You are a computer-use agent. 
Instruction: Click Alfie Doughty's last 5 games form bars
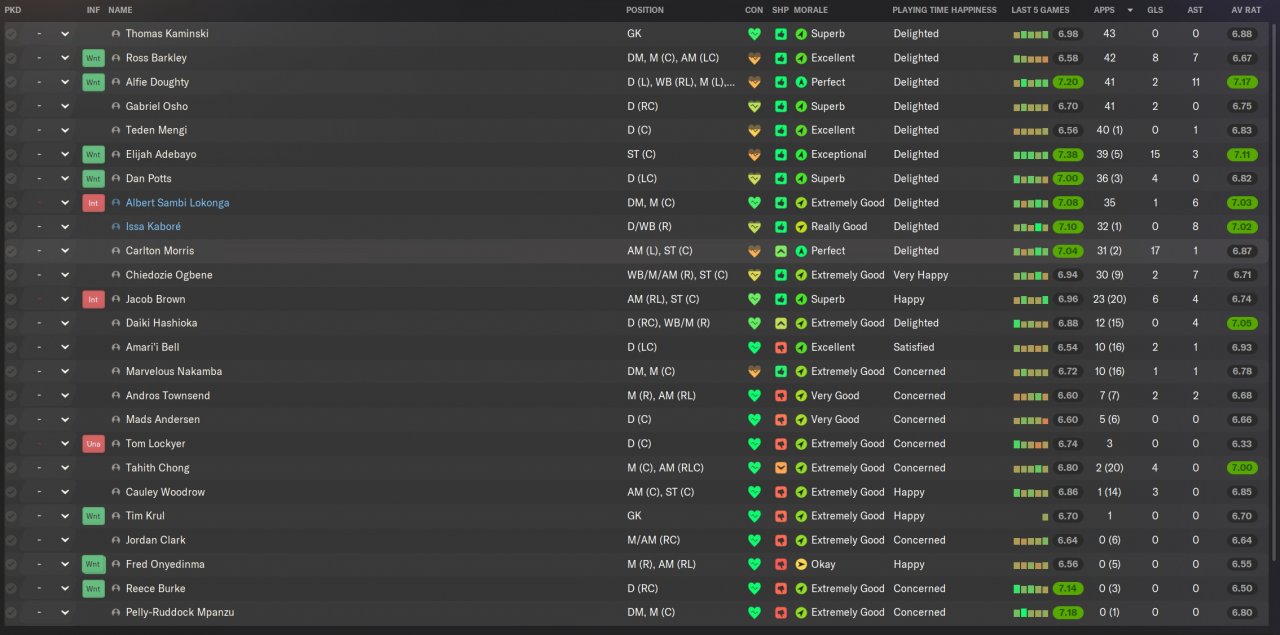[x=1031, y=82]
